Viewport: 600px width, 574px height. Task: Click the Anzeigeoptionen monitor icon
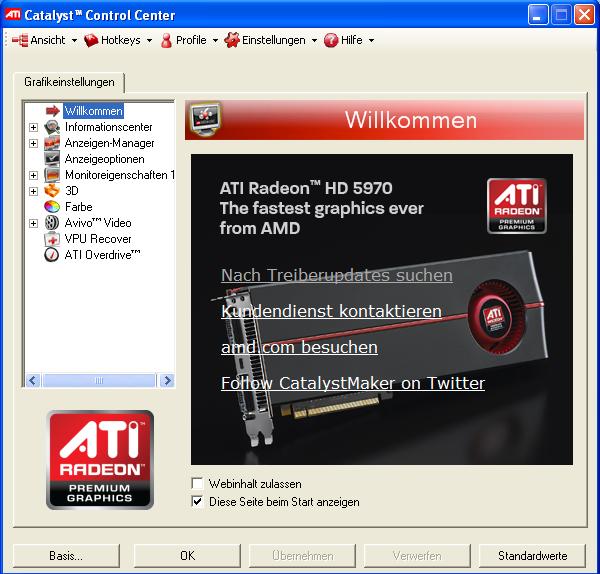coord(52,159)
